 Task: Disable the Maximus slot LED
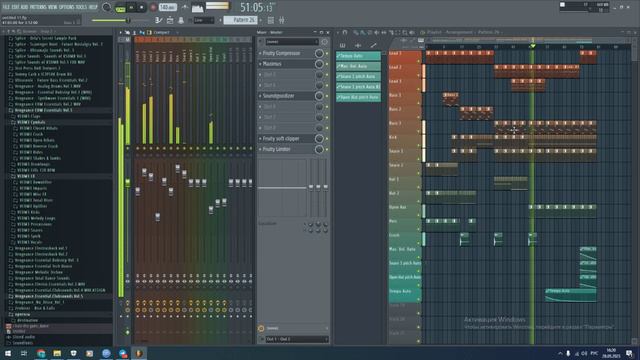coord(327,64)
